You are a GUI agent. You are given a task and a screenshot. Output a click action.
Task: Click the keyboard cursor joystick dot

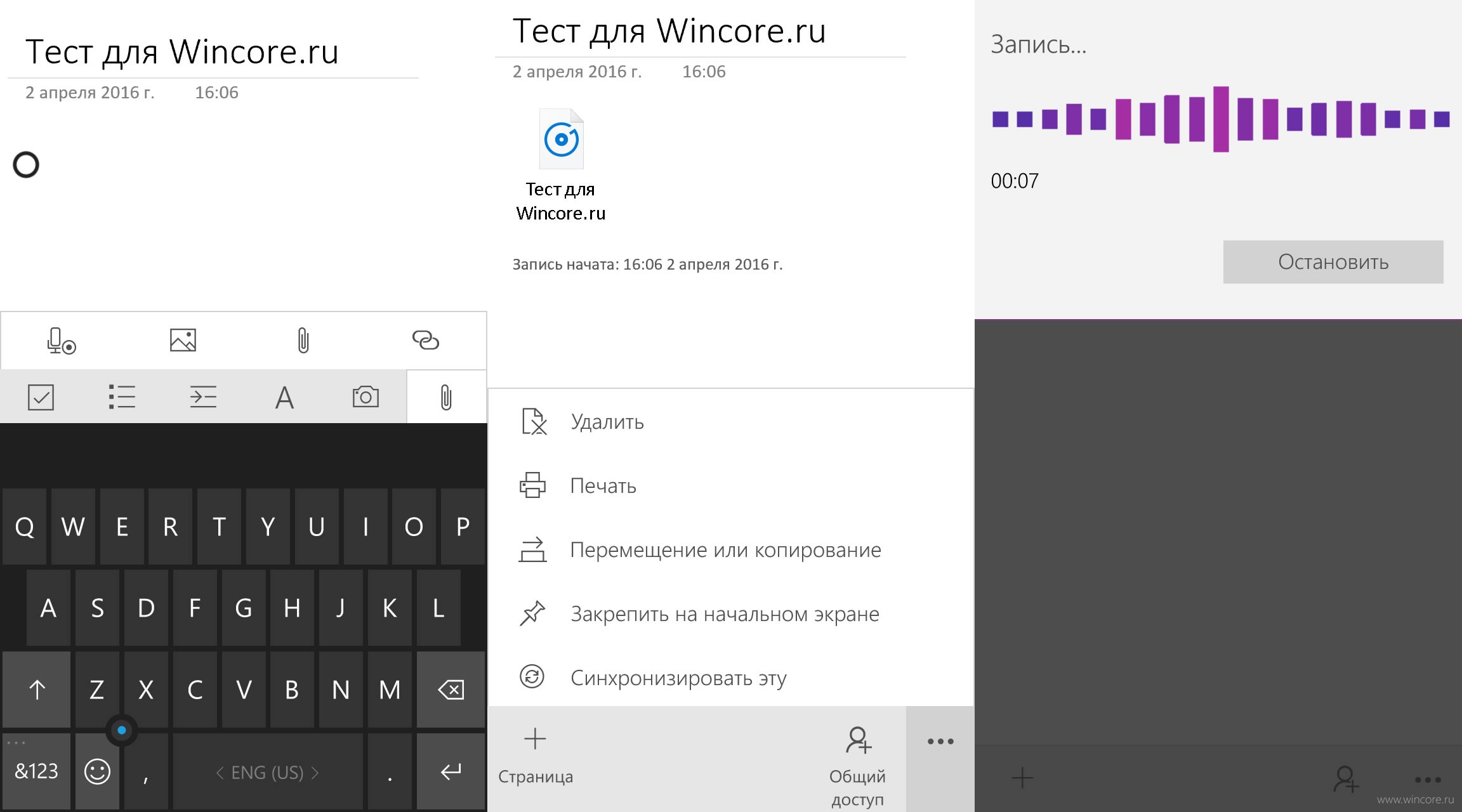pos(122,730)
